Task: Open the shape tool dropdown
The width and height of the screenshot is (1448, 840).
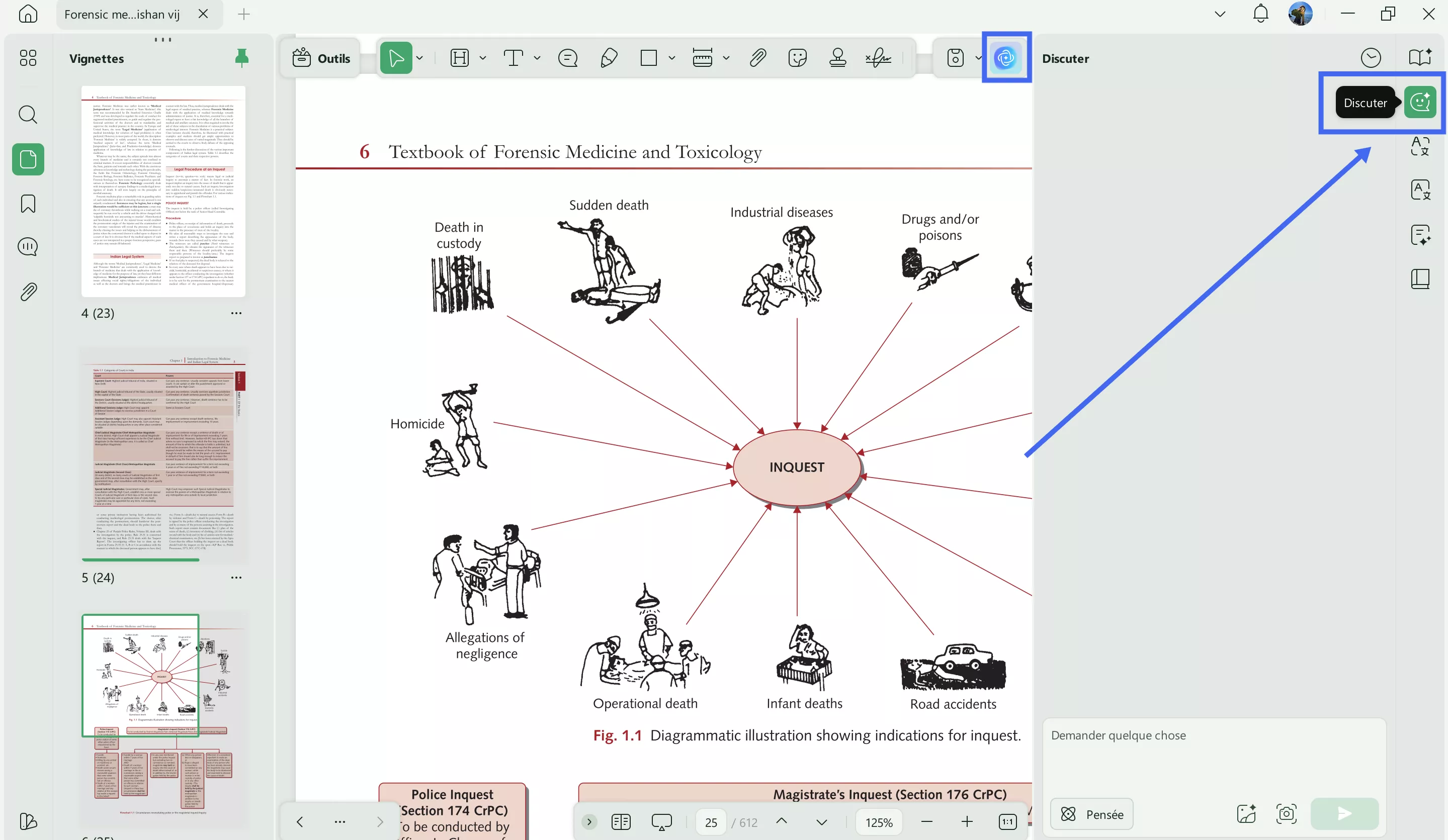Action: click(672, 58)
